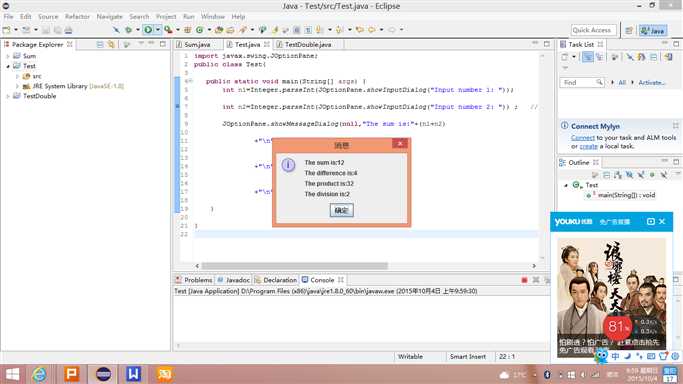Image resolution: width=683 pixels, height=384 pixels.
Task: Click the Debug bug icon in toolbar
Action: point(128,30)
